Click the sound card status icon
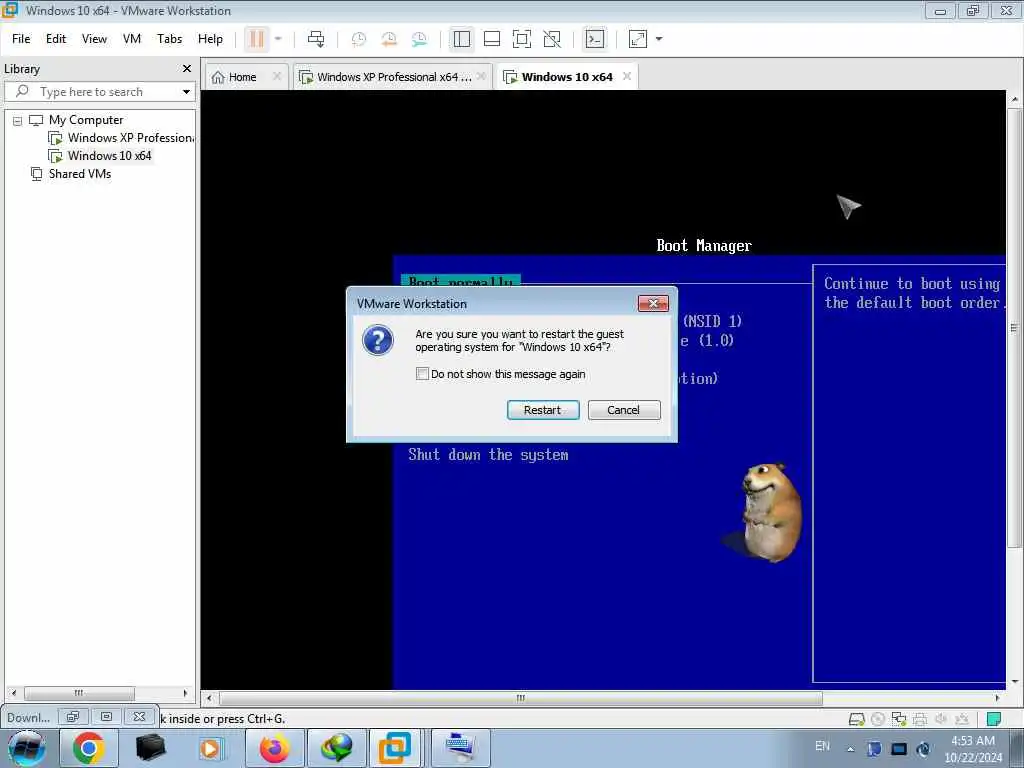Viewport: 1024px width, 768px height. click(940, 719)
